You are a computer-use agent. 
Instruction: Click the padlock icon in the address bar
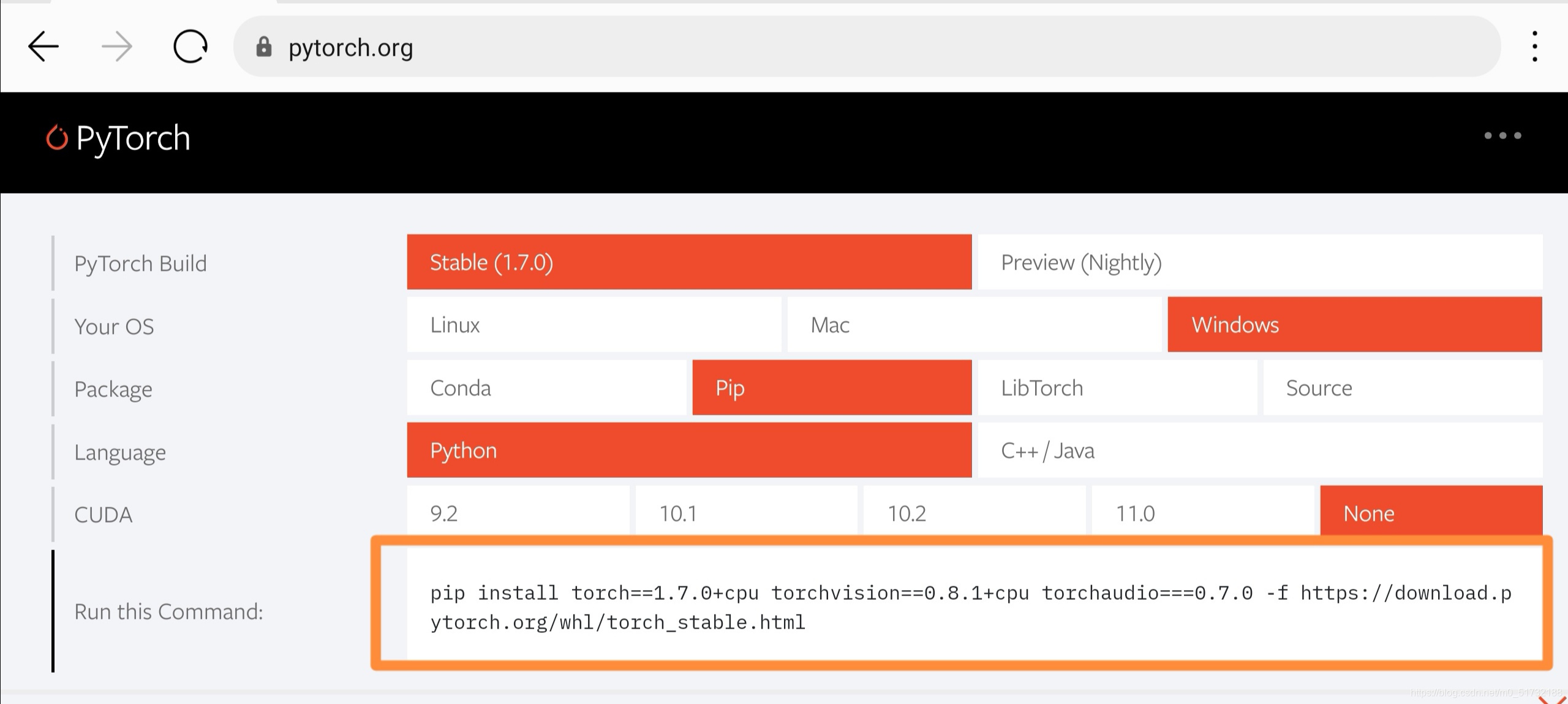[263, 47]
